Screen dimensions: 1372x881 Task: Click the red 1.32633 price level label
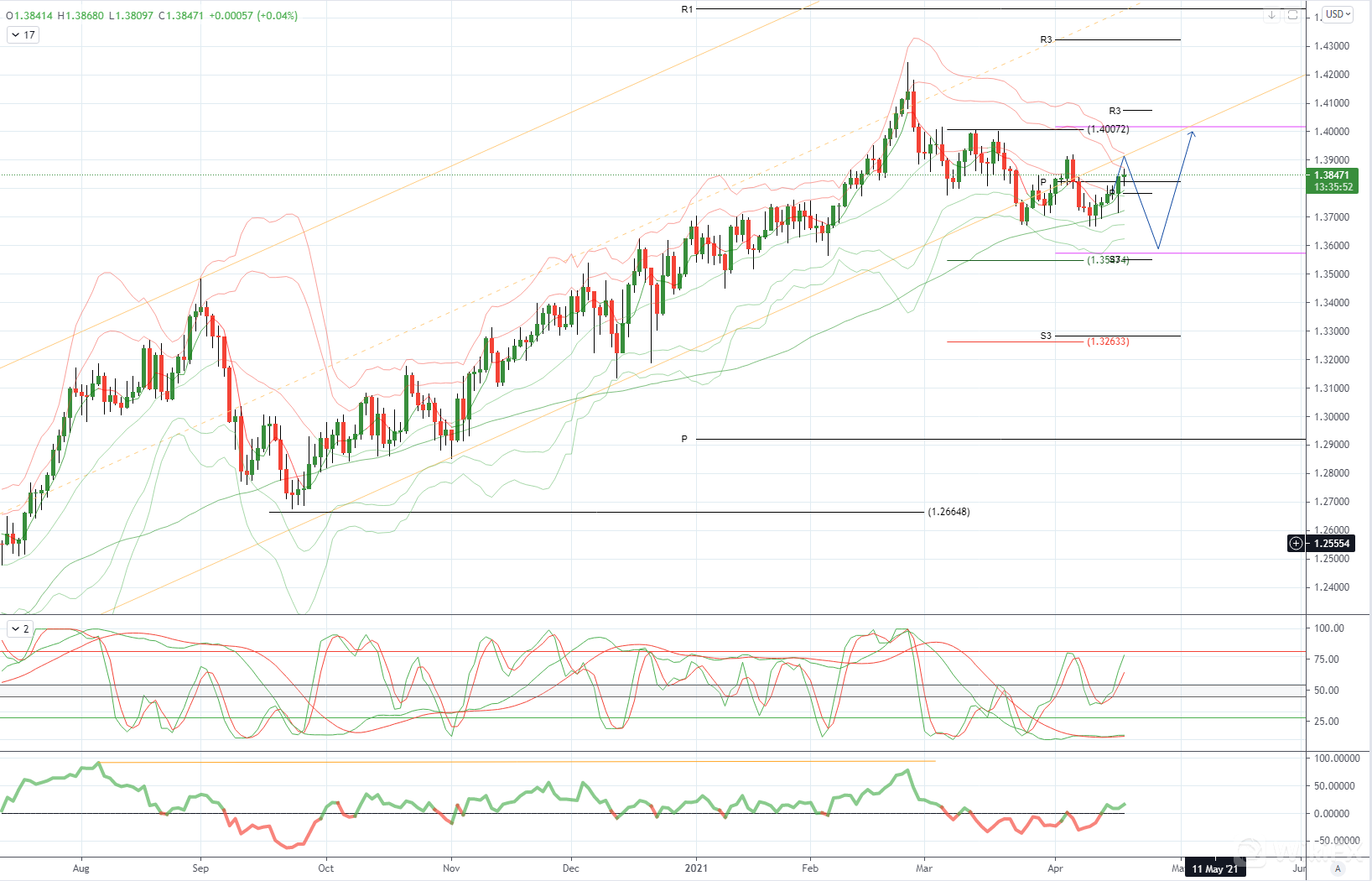1108,341
